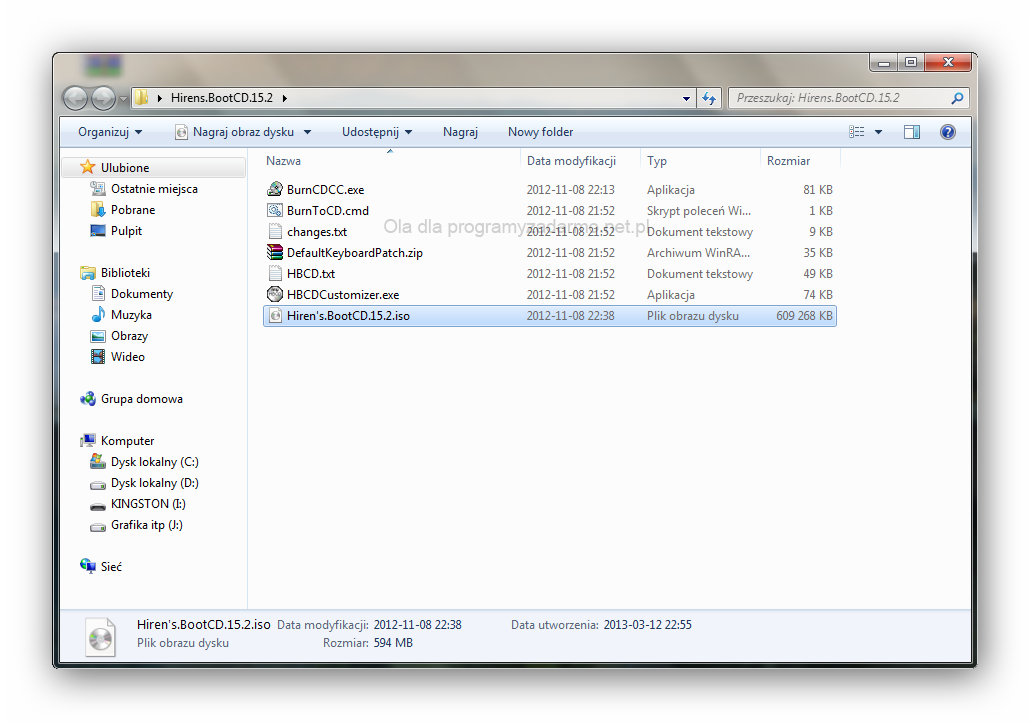The image size is (1031, 722).
Task: Click the Ulubione star icon
Action: click(x=87, y=167)
